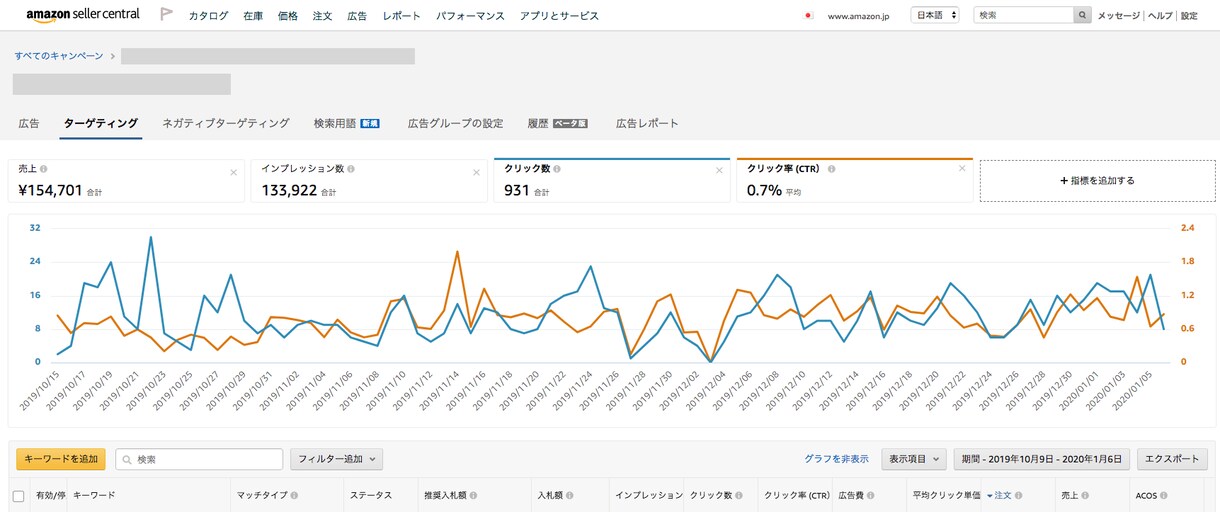Click the magnifier search button in header
Screen dimensions: 1220x512
point(1082,16)
